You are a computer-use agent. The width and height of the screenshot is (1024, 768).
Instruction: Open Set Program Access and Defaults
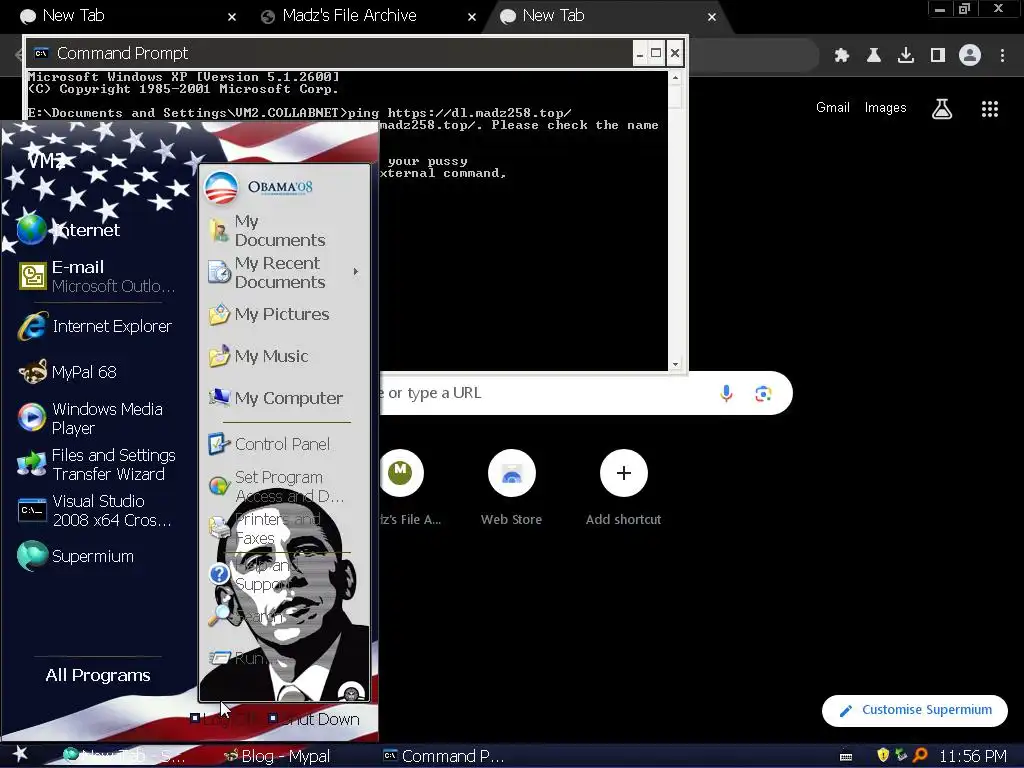pos(277,487)
